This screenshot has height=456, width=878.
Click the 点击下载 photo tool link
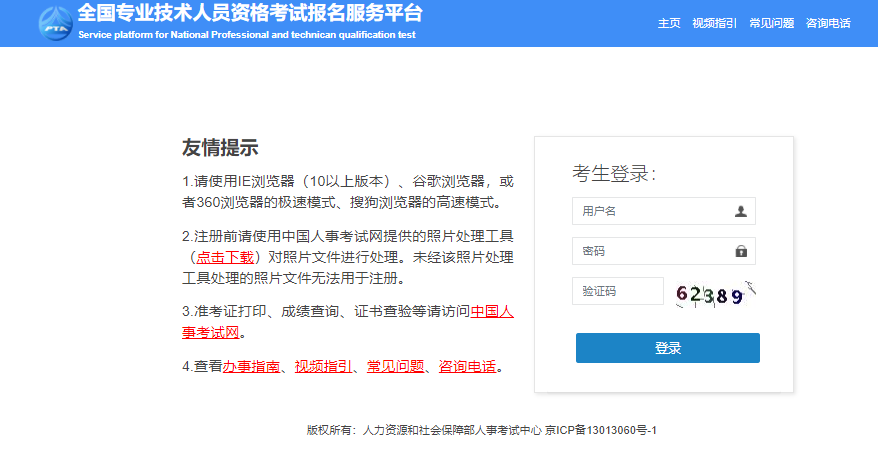pos(224,257)
